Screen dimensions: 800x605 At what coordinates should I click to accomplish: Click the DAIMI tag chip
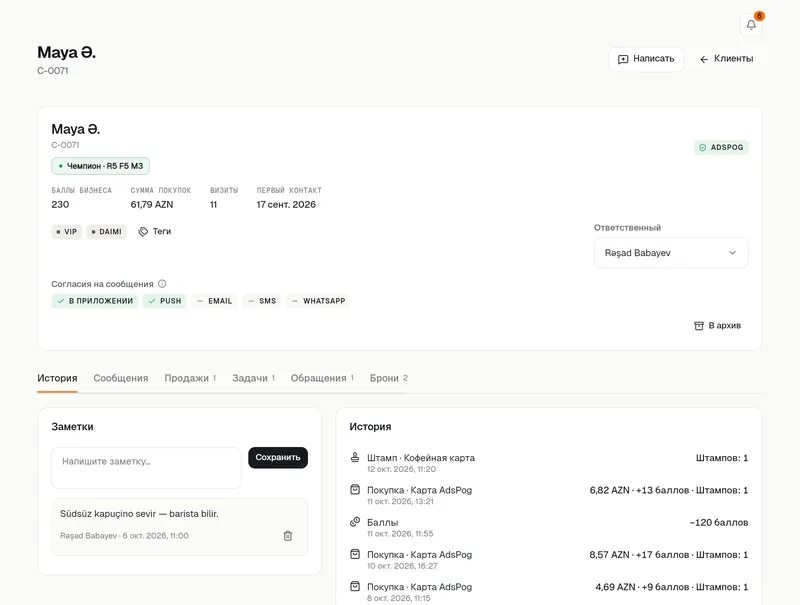tap(107, 232)
